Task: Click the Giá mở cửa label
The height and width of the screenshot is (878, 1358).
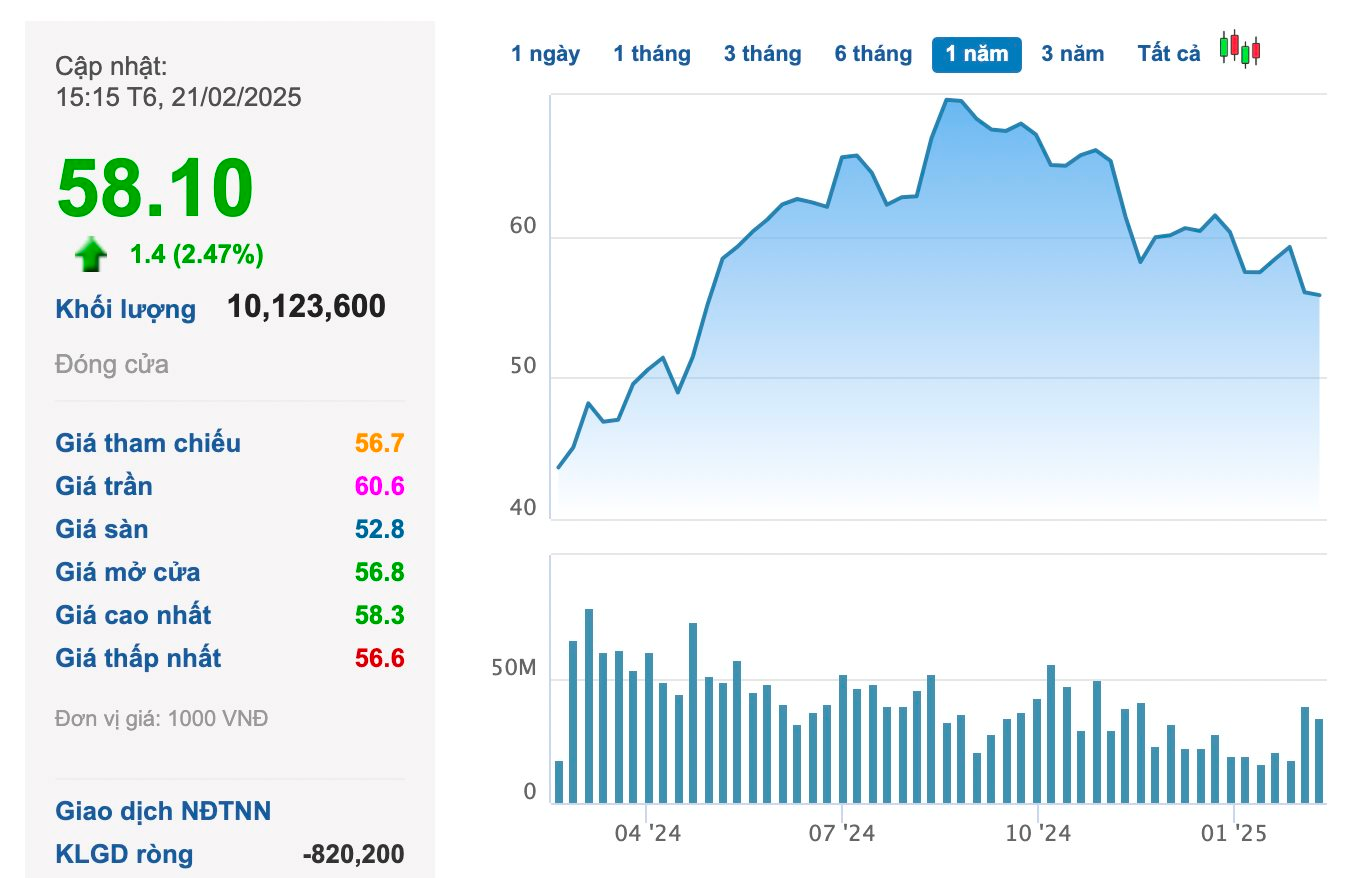Action: click(x=128, y=572)
